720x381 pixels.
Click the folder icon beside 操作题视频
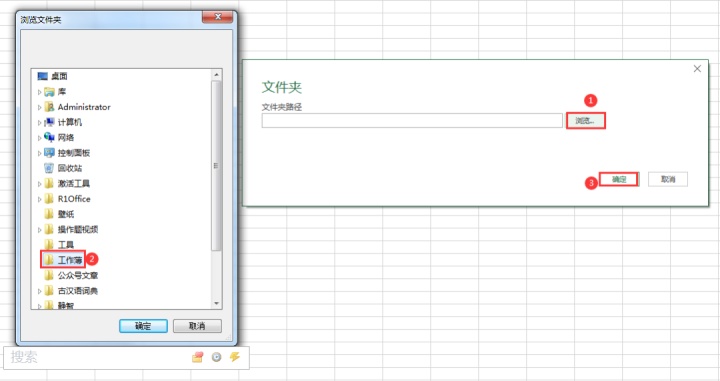click(49, 230)
